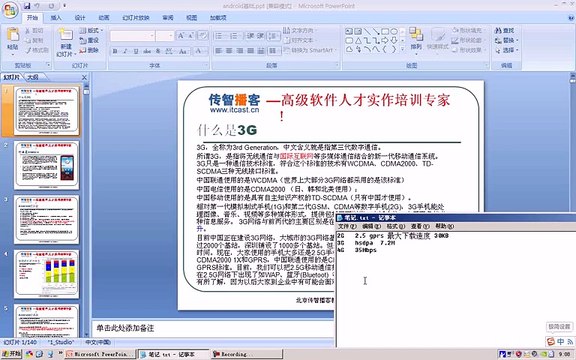Screen dimensions: 576x360
Task: Open the quick access toolbar customize arrow
Action: (64, 6)
